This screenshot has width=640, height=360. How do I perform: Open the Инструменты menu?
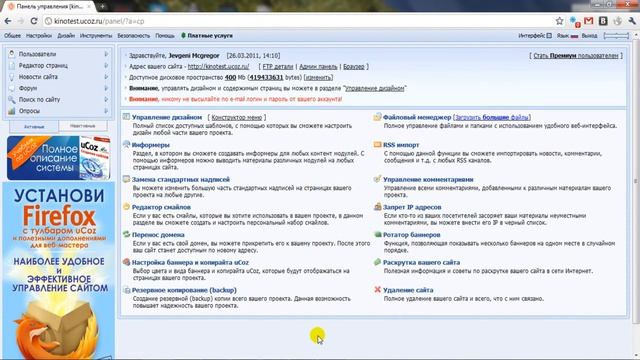pos(96,36)
